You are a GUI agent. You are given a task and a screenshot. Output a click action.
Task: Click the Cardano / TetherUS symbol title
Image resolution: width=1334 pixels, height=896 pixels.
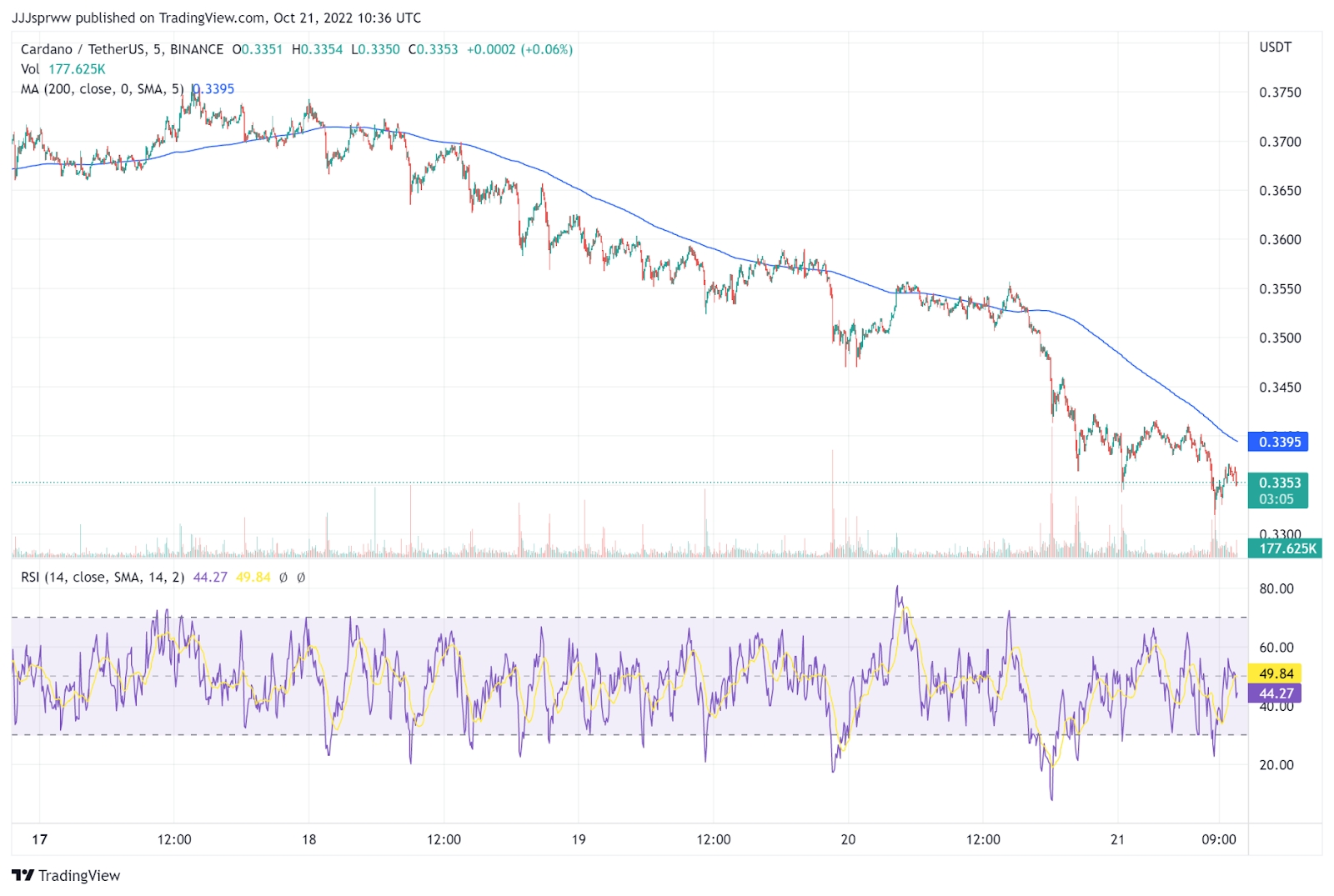coord(122,49)
